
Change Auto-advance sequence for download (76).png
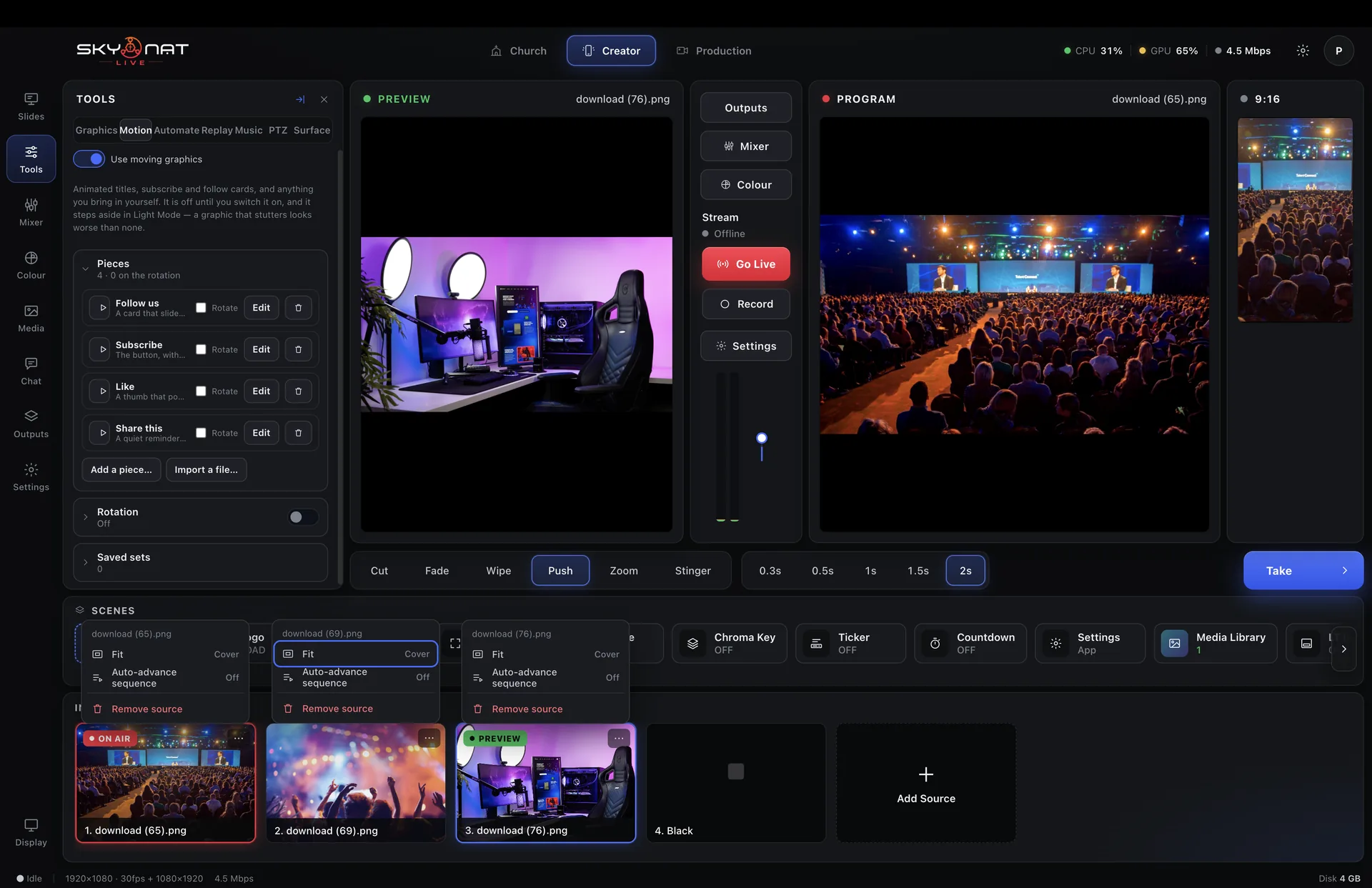pos(546,678)
